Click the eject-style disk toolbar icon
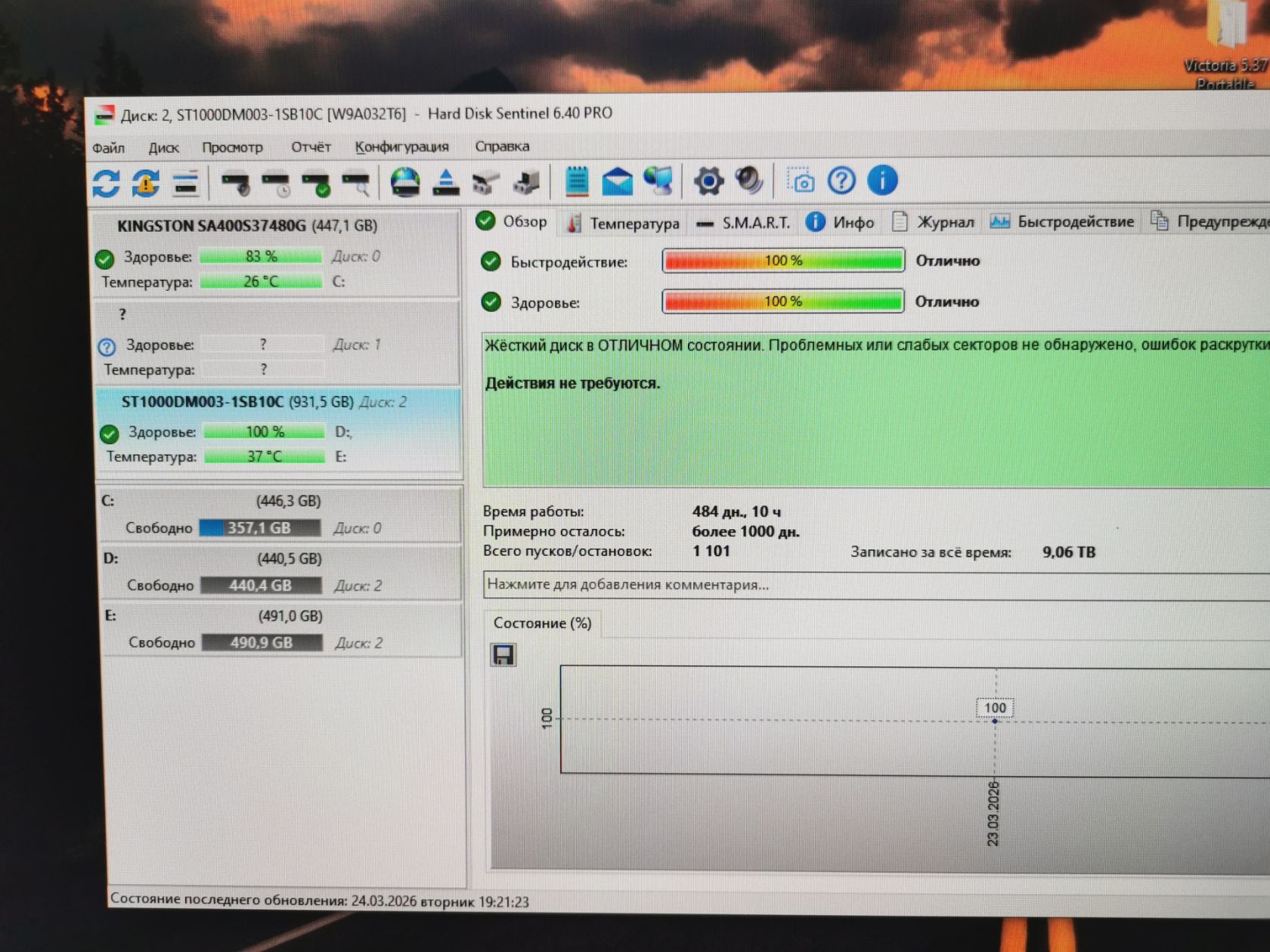This screenshot has width=1270, height=952. point(446,183)
